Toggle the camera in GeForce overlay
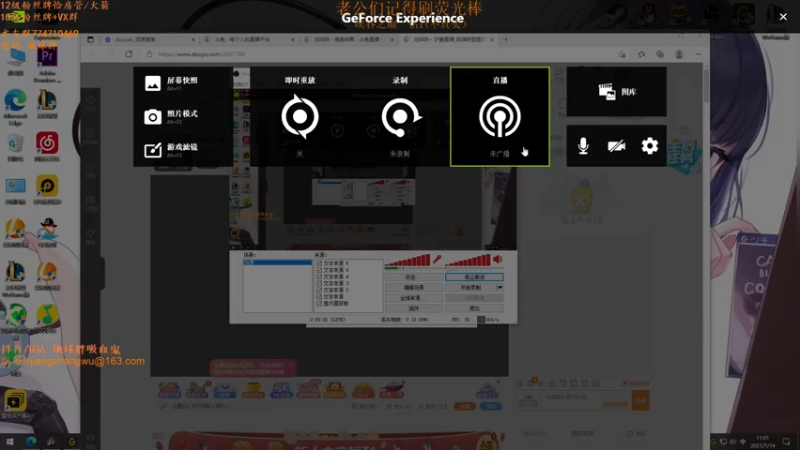The width and height of the screenshot is (800, 450). click(616, 146)
